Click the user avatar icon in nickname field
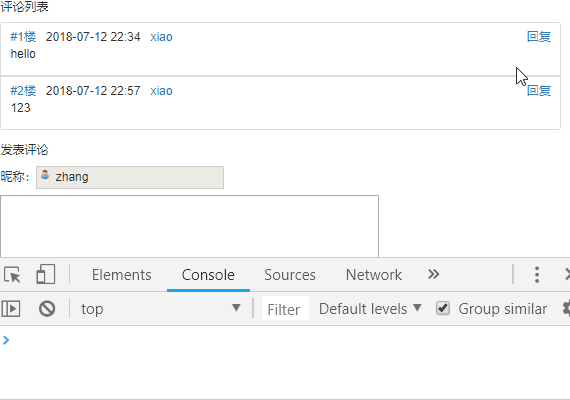 click(x=45, y=175)
